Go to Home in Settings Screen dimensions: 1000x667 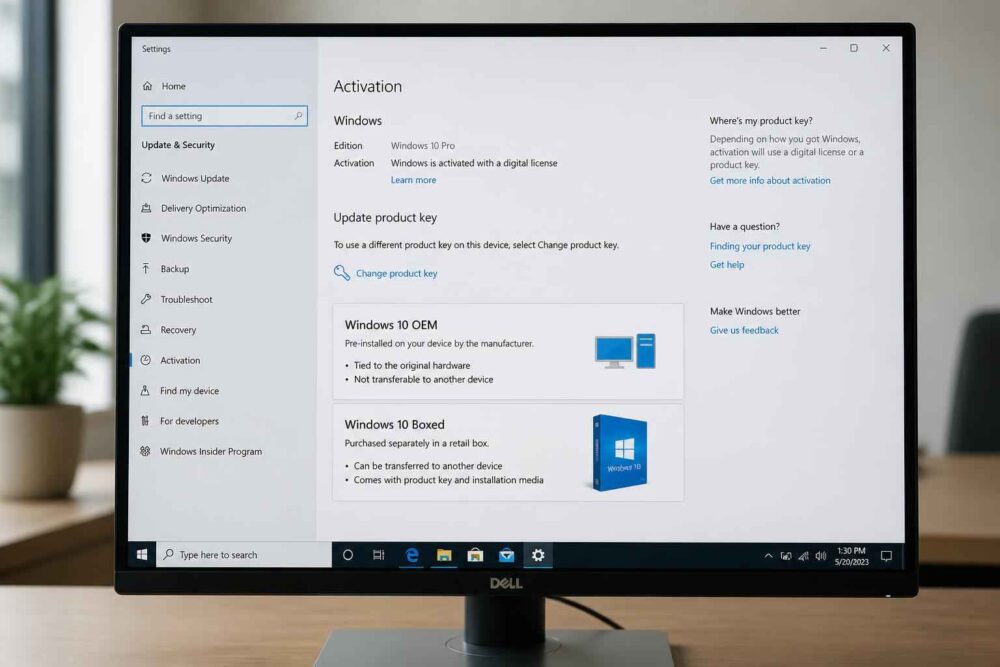pyautogui.click(x=173, y=85)
